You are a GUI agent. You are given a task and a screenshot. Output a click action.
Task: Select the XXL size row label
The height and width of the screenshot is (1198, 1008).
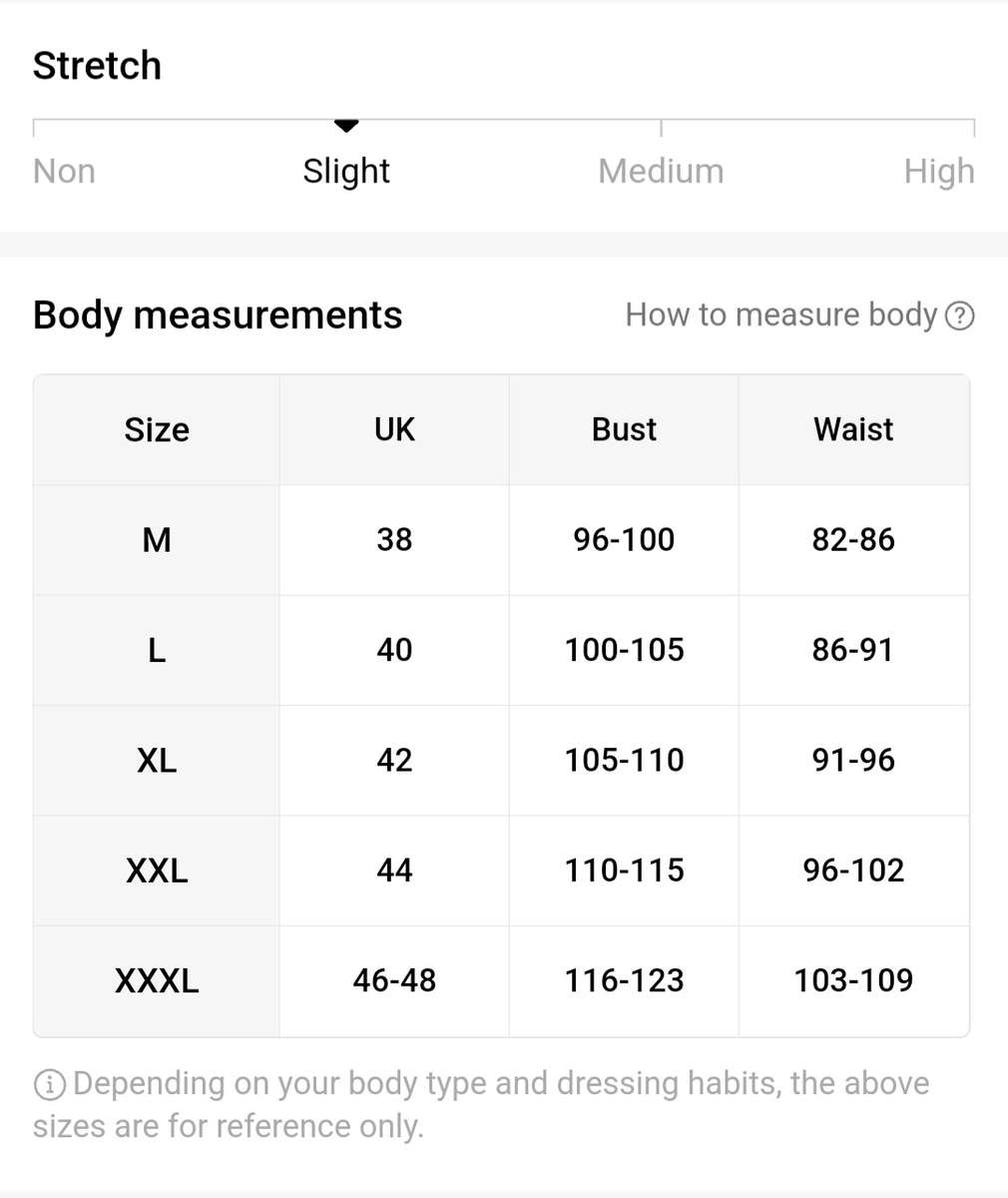pyautogui.click(x=157, y=871)
